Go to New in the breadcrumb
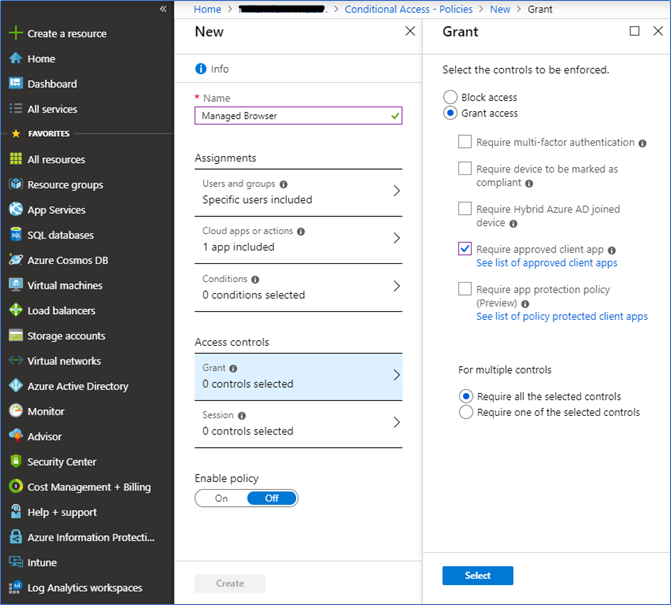Image resolution: width=671 pixels, height=605 pixels. (x=500, y=9)
